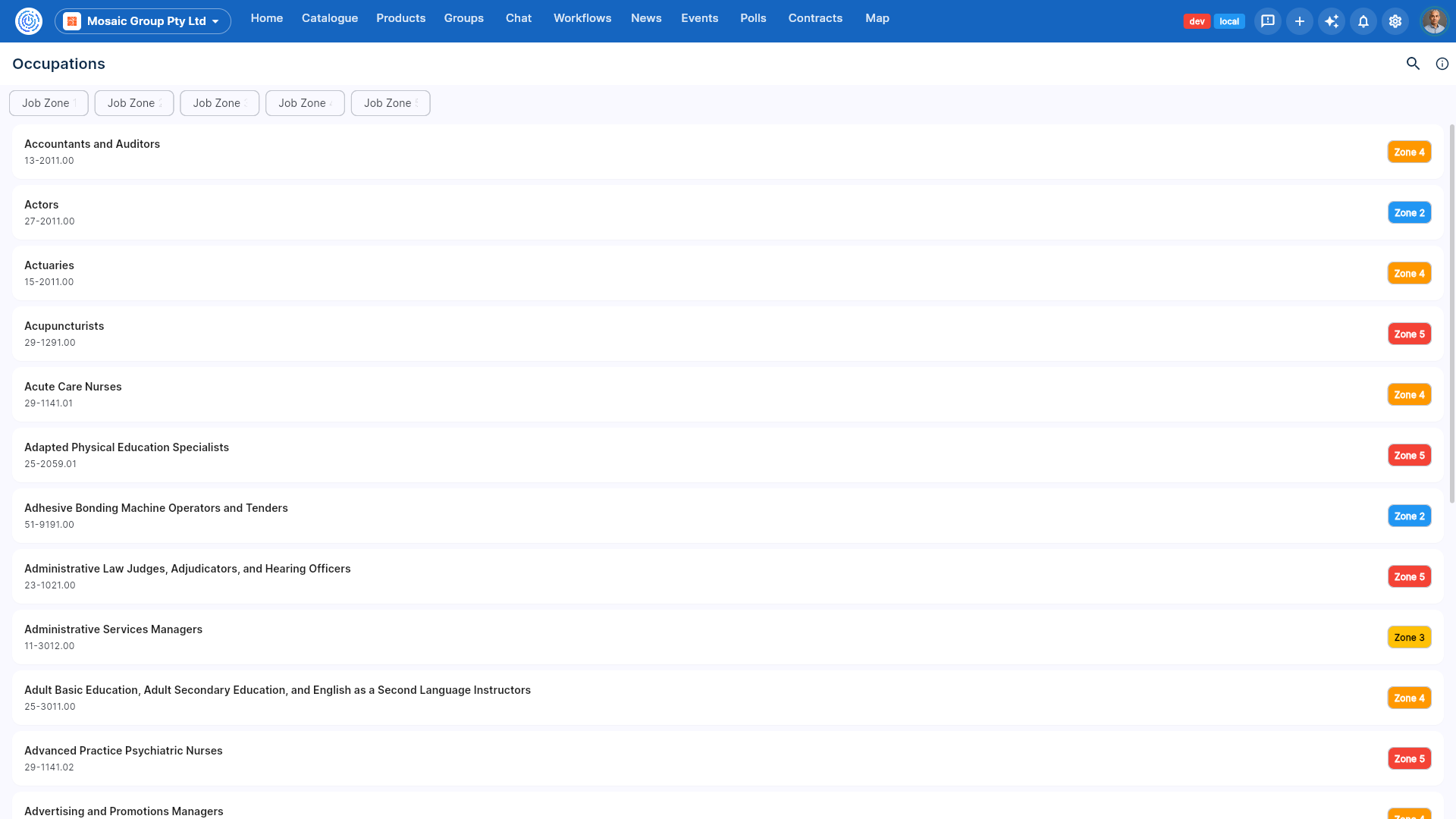Click the red Zone 5 badge for Acupuncturists
The height and width of the screenshot is (819, 1456).
1410,334
